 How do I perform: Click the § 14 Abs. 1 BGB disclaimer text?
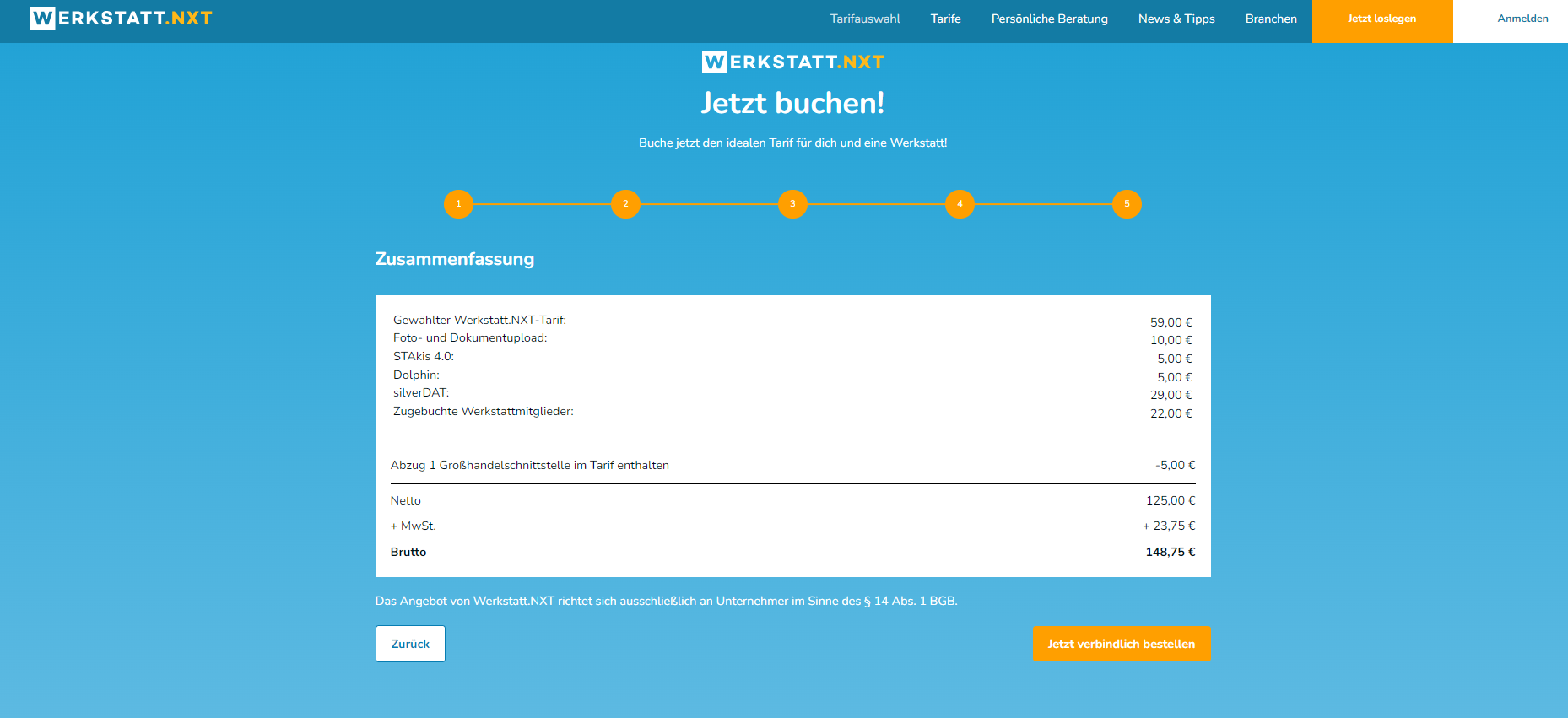[x=667, y=601]
